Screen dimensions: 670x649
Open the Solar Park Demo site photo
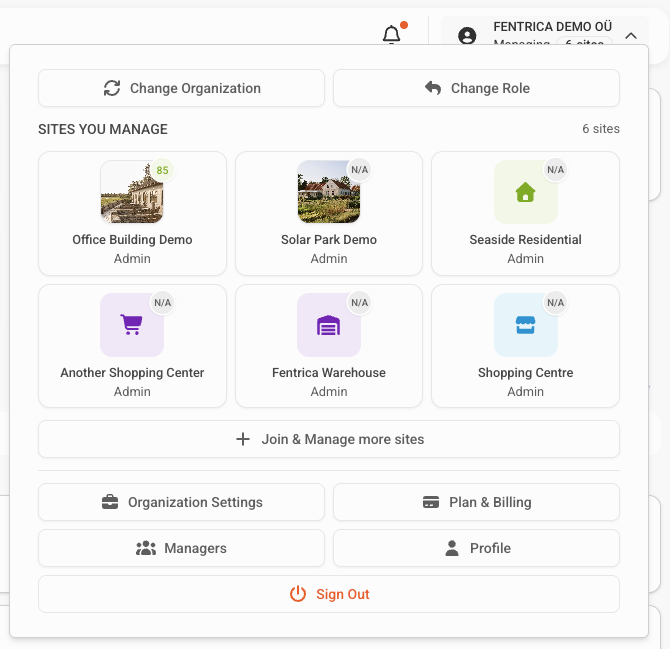tap(329, 192)
